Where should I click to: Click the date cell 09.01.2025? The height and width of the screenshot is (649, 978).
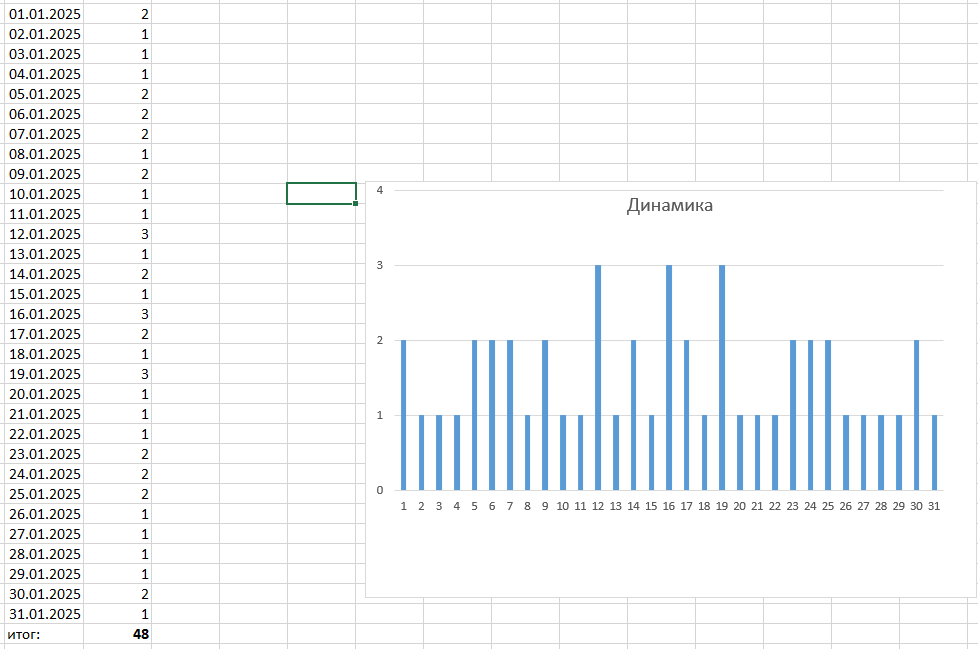point(44,173)
